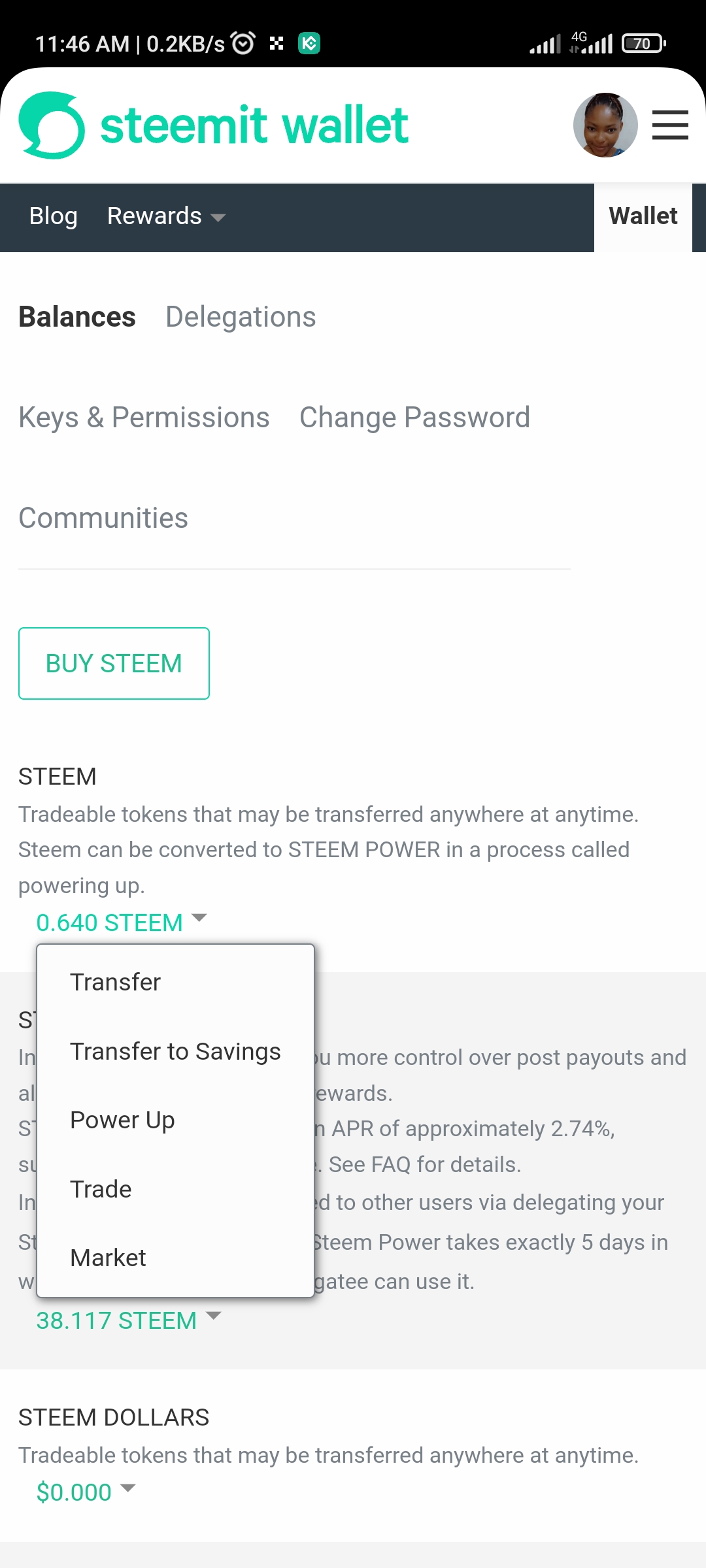This screenshot has height=1568, width=706.
Task: Tap the user profile avatar
Action: 605,125
